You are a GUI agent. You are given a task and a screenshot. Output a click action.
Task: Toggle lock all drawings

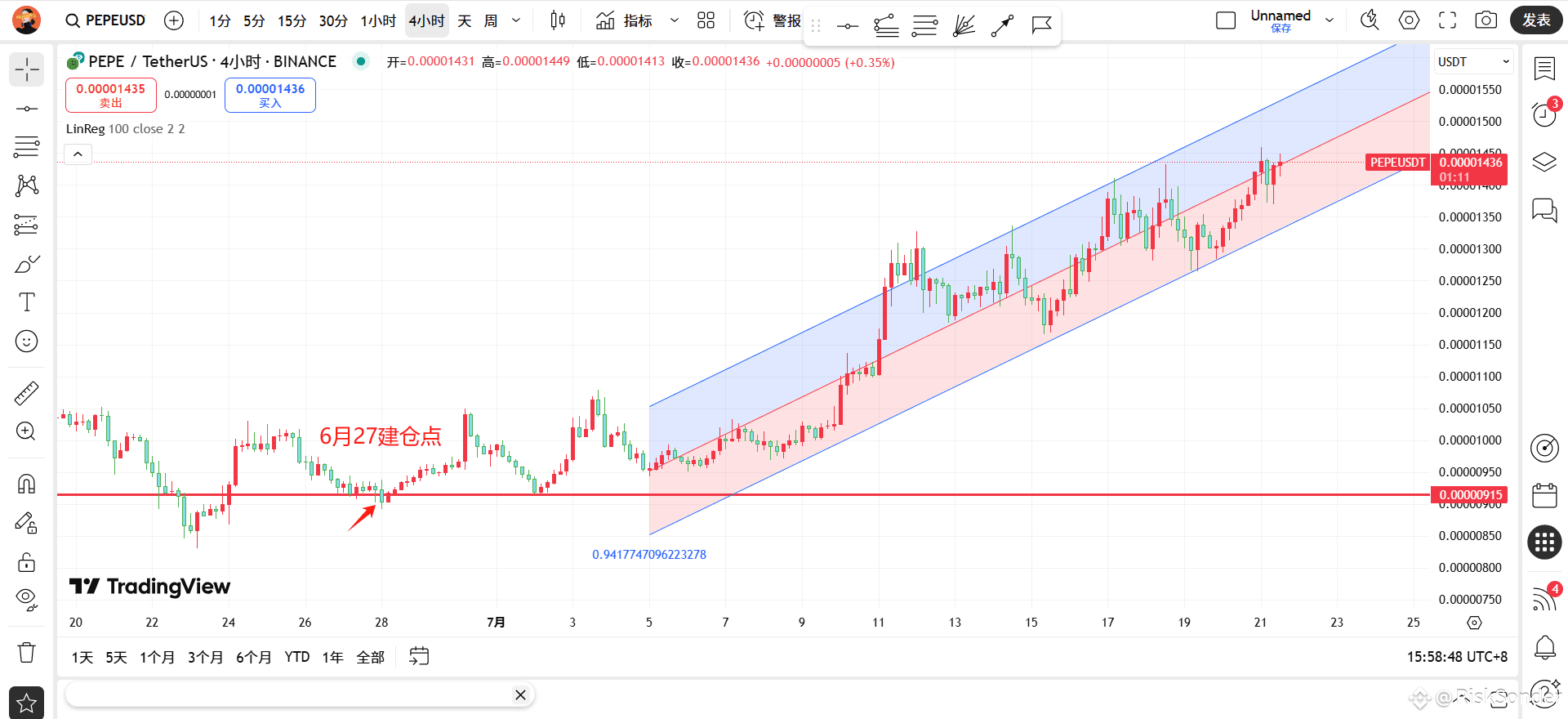coord(27,562)
